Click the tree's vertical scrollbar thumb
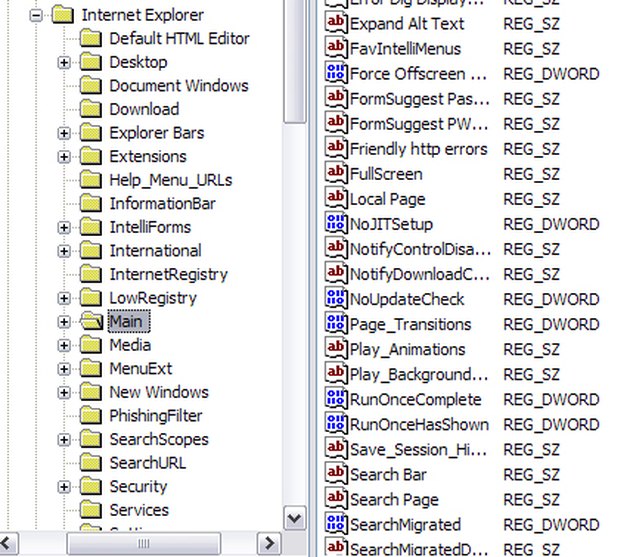630x557 pixels. coord(295,60)
